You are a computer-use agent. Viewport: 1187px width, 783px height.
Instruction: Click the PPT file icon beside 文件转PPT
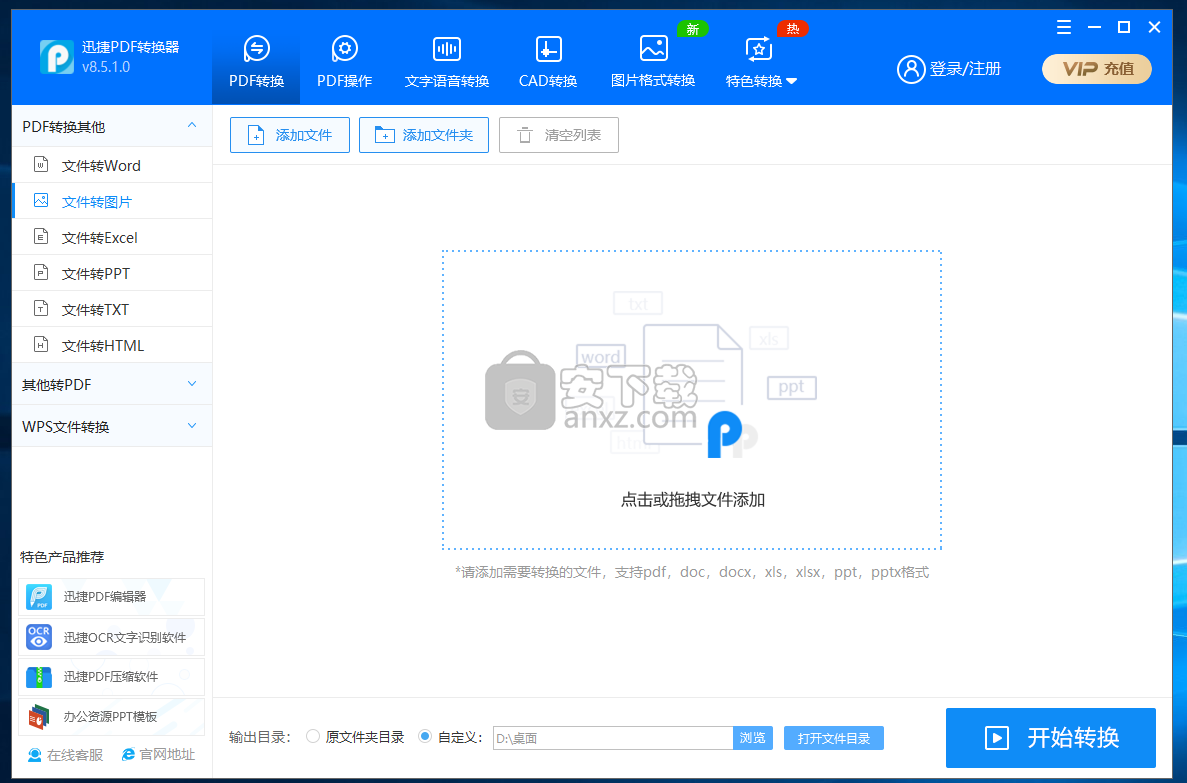[42, 272]
